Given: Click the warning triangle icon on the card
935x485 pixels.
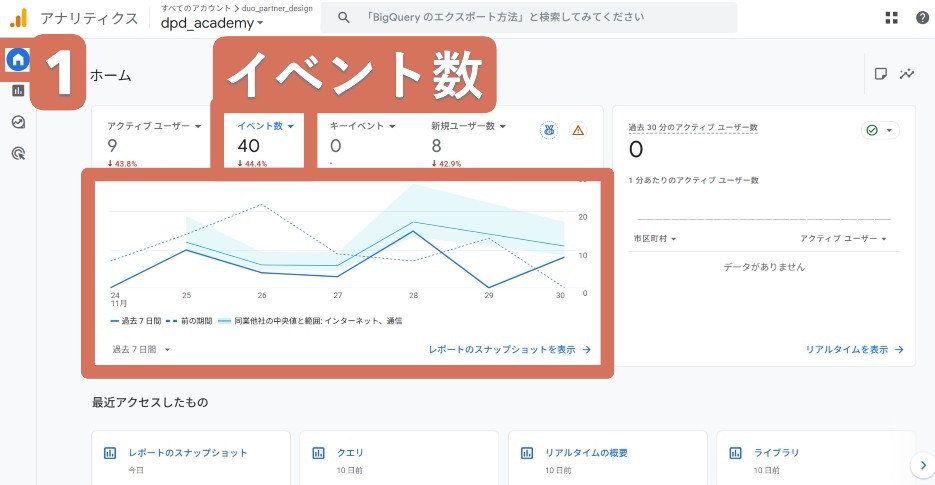Looking at the screenshot, I should click(577, 130).
